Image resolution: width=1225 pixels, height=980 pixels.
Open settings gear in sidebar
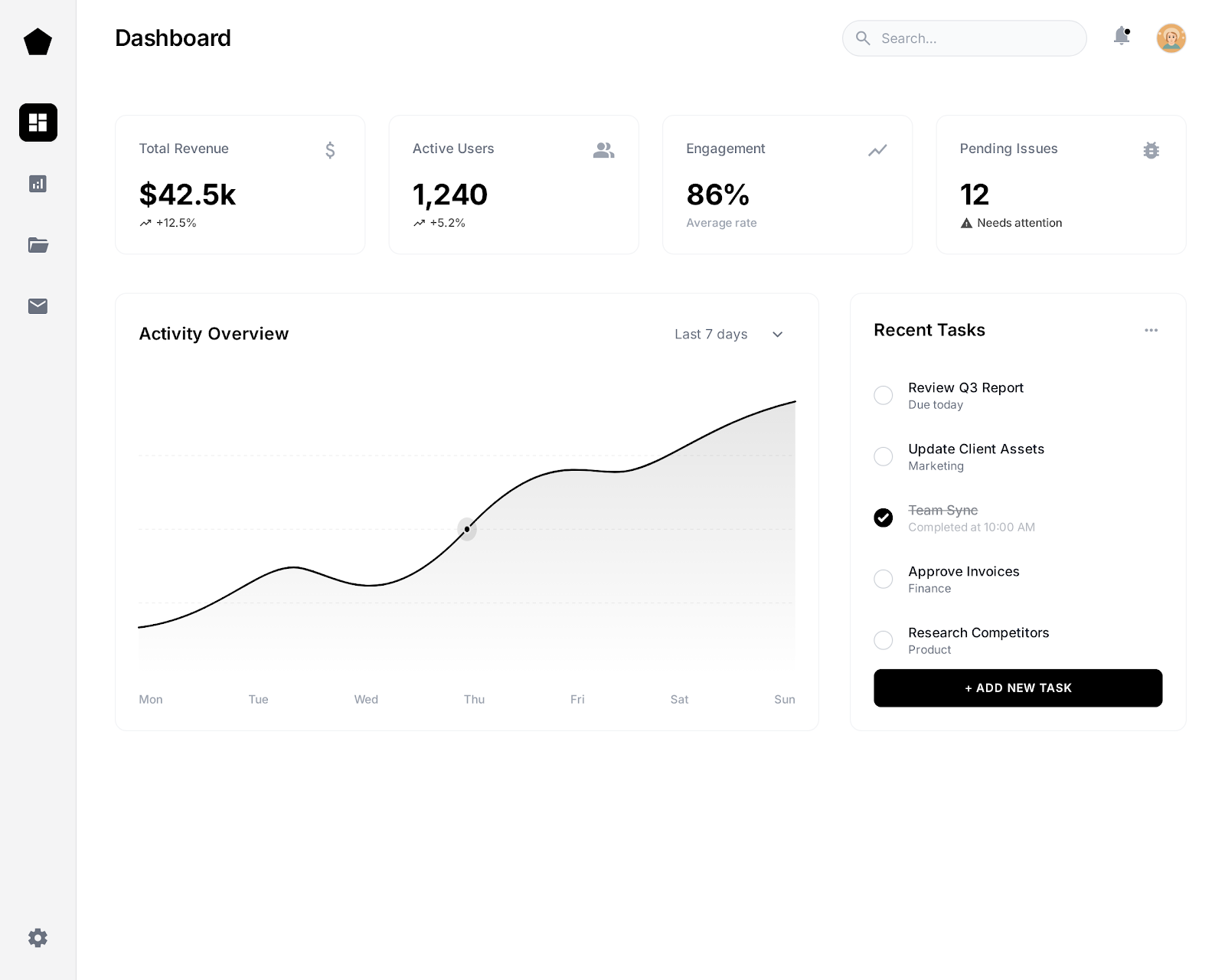point(38,938)
